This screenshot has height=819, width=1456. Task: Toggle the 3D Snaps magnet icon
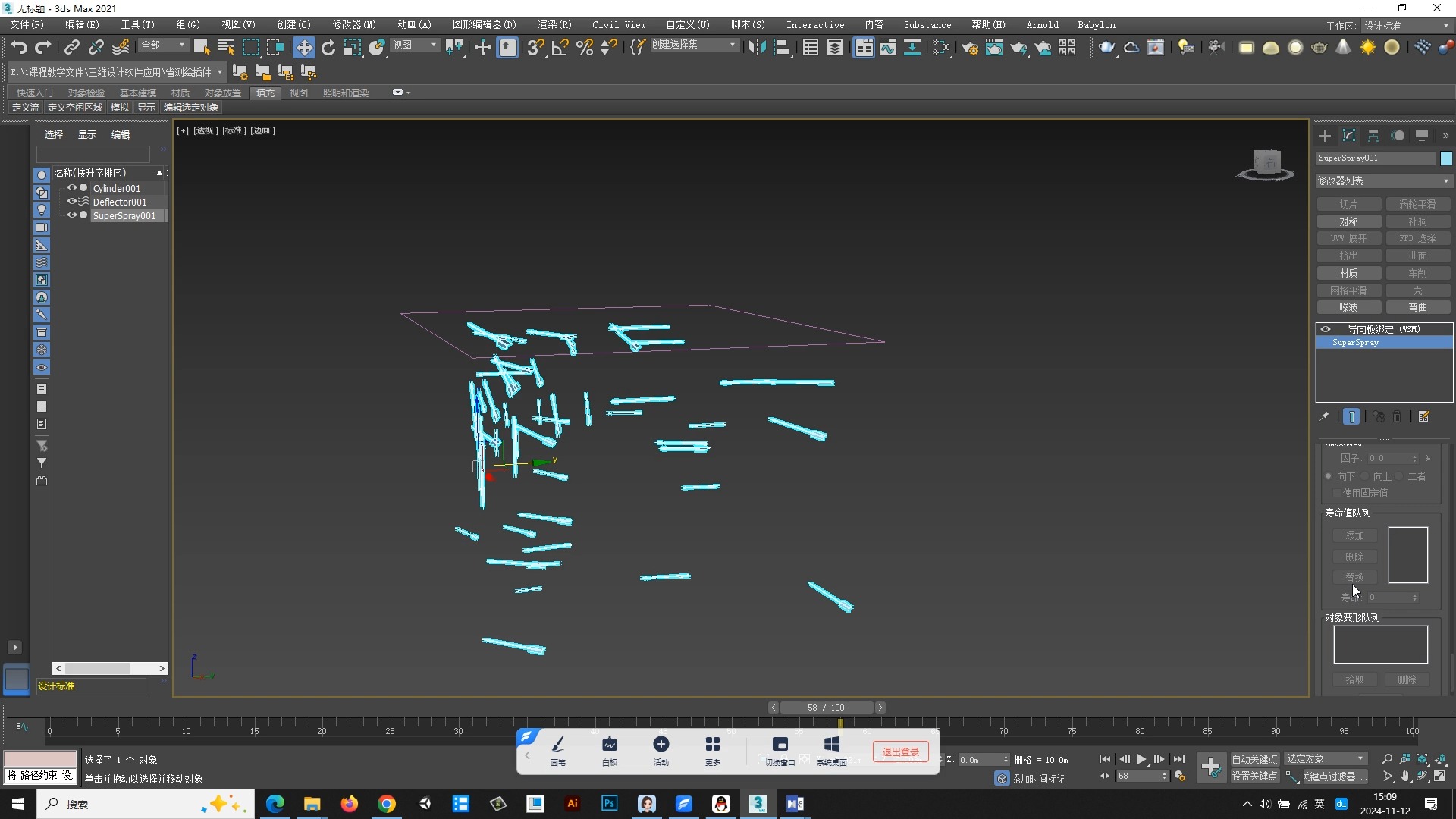tap(536, 47)
